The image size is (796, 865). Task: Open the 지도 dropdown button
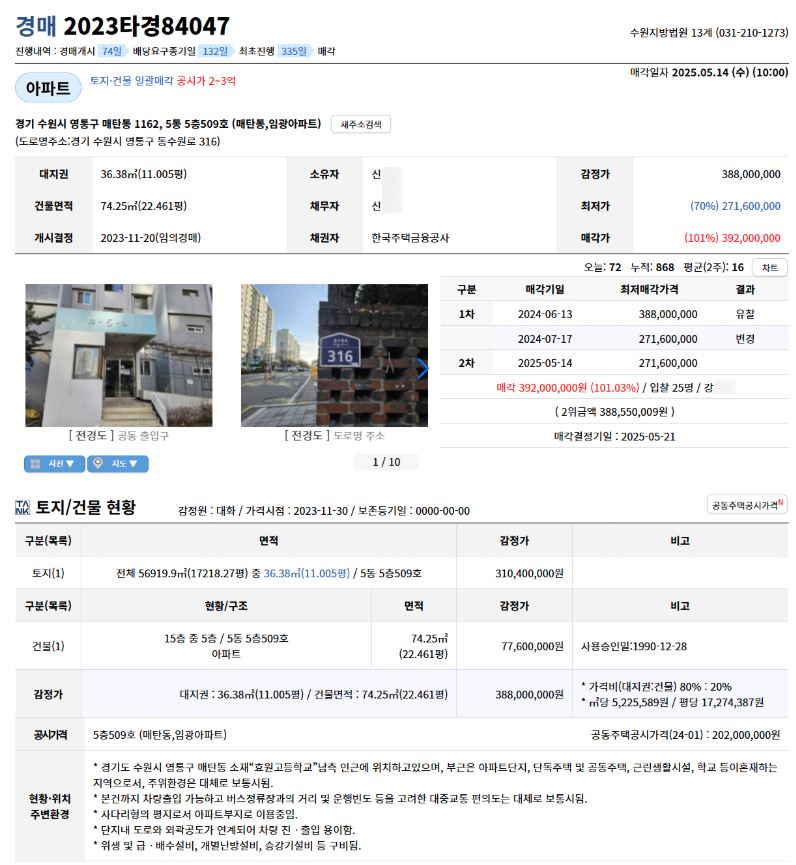coord(117,463)
